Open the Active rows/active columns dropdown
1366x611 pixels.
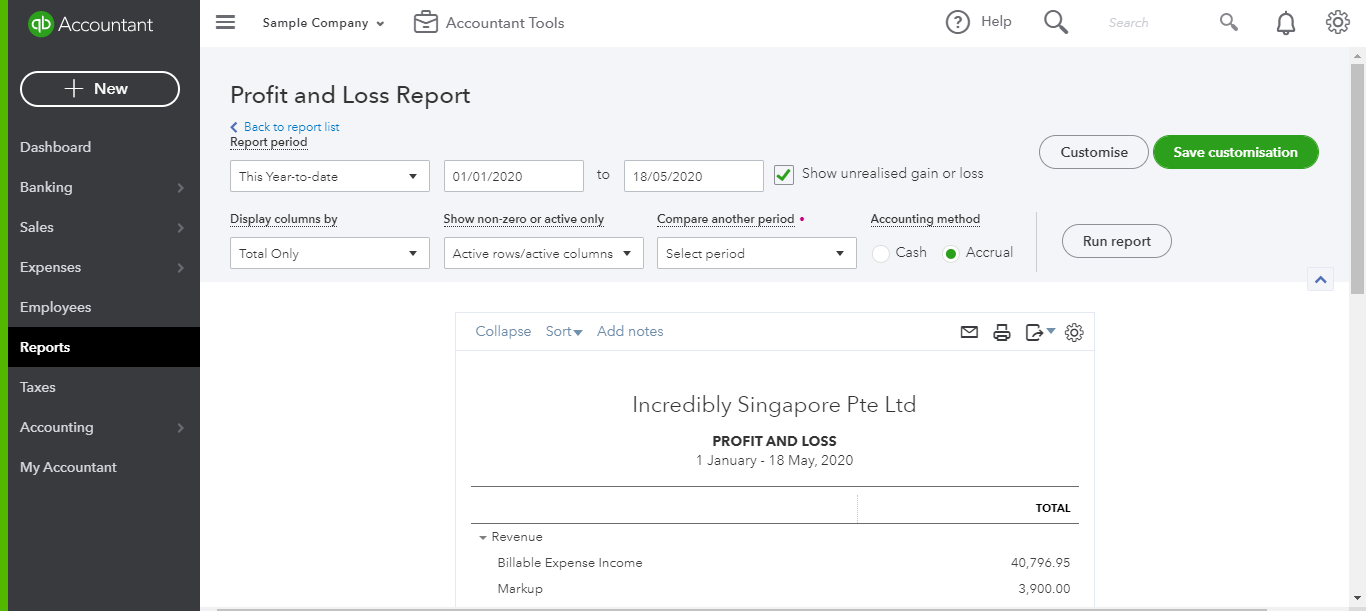coord(544,253)
